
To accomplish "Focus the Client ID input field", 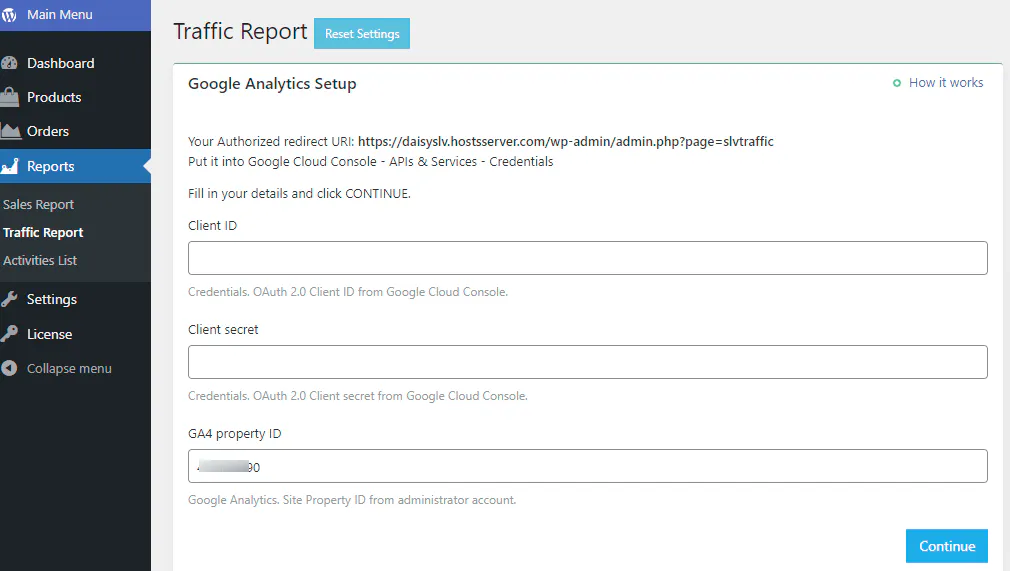I will (587, 258).
